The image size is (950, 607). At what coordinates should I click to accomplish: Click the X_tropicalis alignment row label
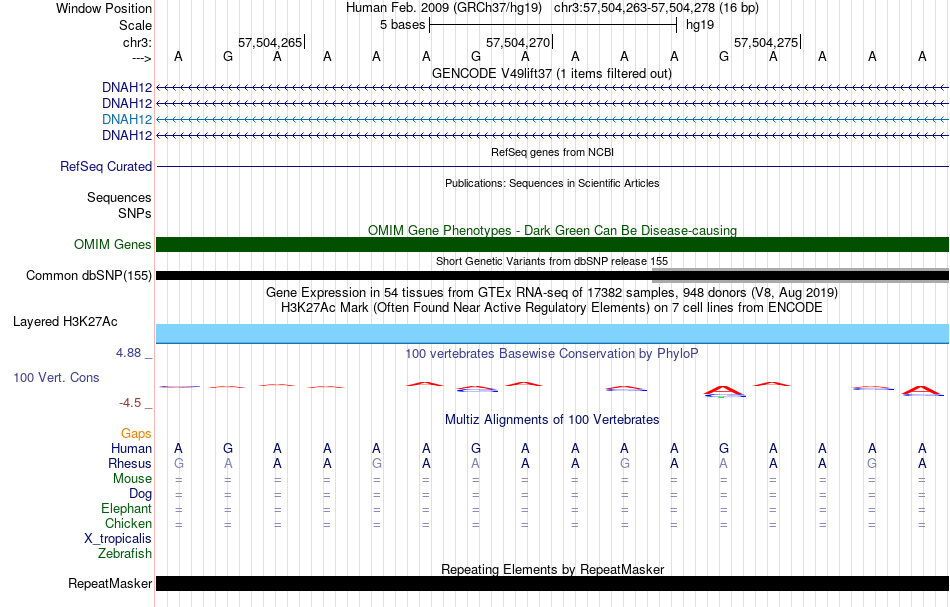118,539
